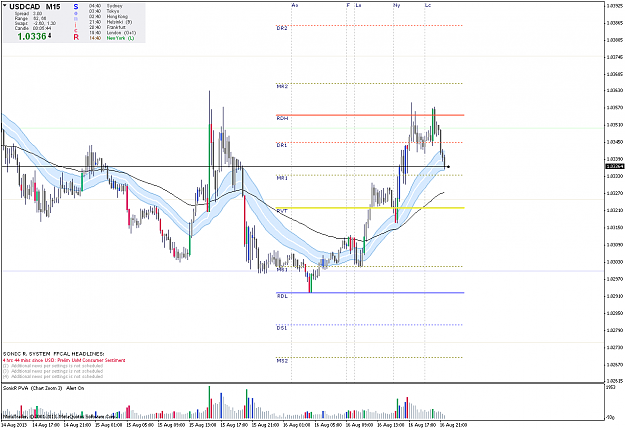Click the green 1.0336 price readout
Viewport: 625px width, 429px height.
point(32,37)
